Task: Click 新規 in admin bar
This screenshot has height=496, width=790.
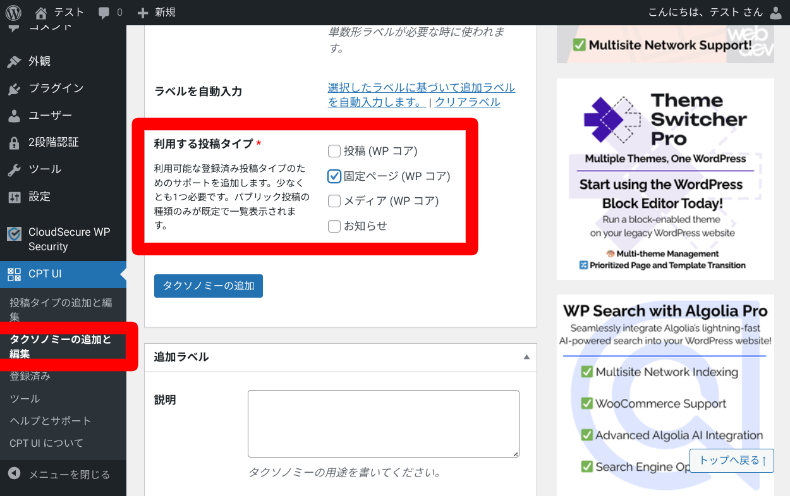Action: (165, 12)
